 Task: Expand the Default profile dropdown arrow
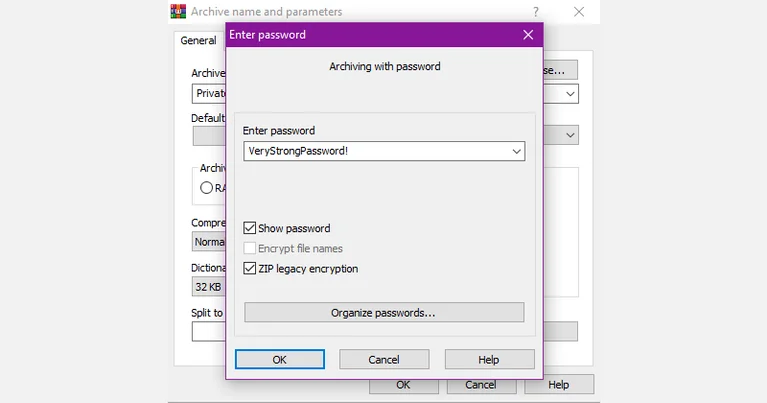click(570, 135)
